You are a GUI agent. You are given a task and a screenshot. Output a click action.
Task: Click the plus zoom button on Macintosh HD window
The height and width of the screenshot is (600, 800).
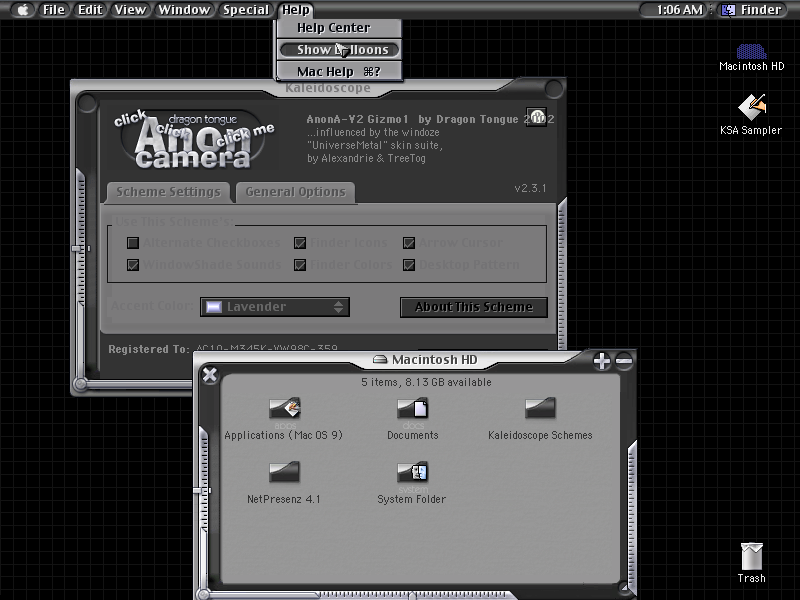(602, 361)
